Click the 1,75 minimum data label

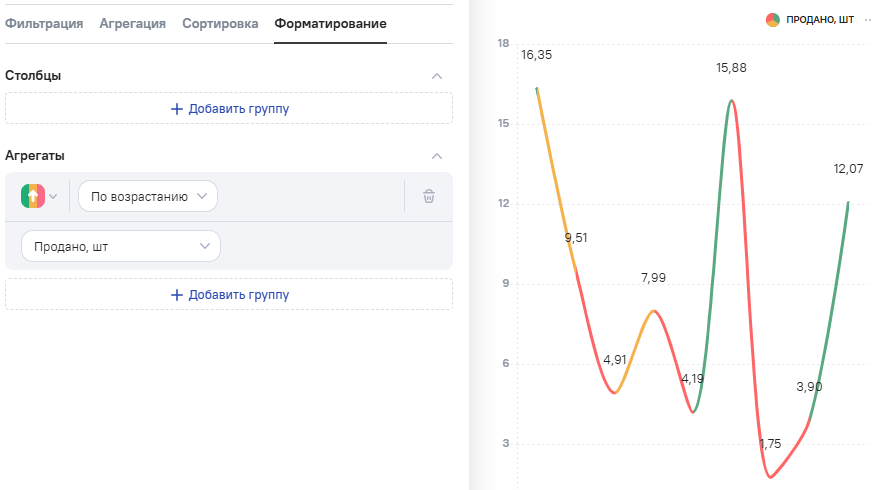tap(770, 444)
